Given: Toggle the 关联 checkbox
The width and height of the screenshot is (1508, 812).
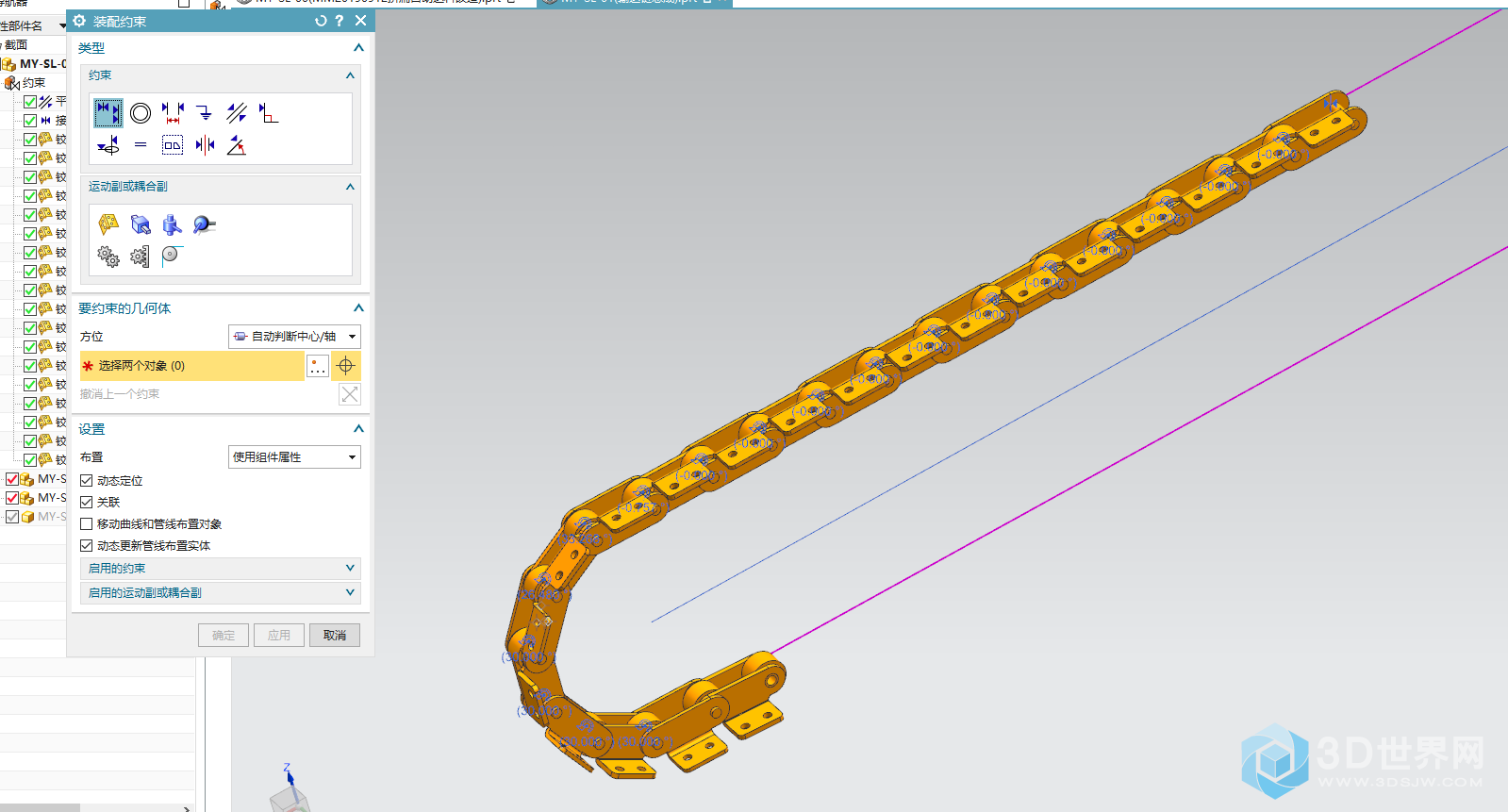Looking at the screenshot, I should pyautogui.click(x=86, y=503).
